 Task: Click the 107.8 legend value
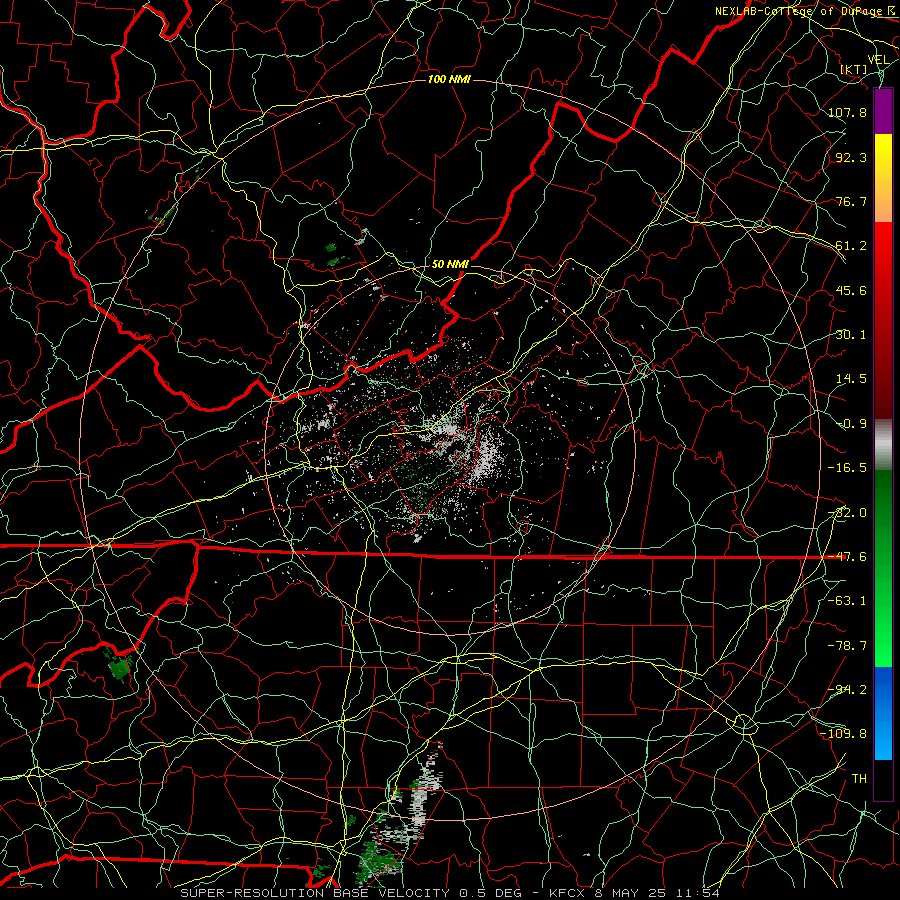pos(847,112)
